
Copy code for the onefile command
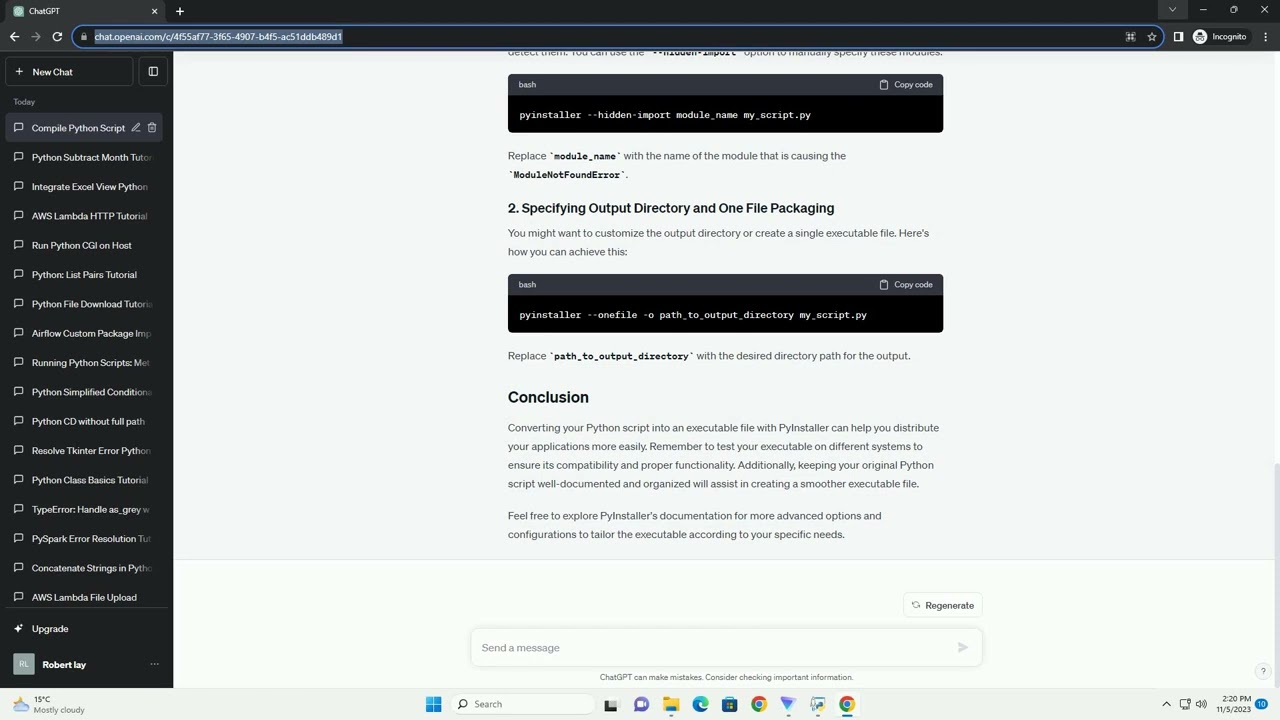pyautogui.click(x=906, y=285)
